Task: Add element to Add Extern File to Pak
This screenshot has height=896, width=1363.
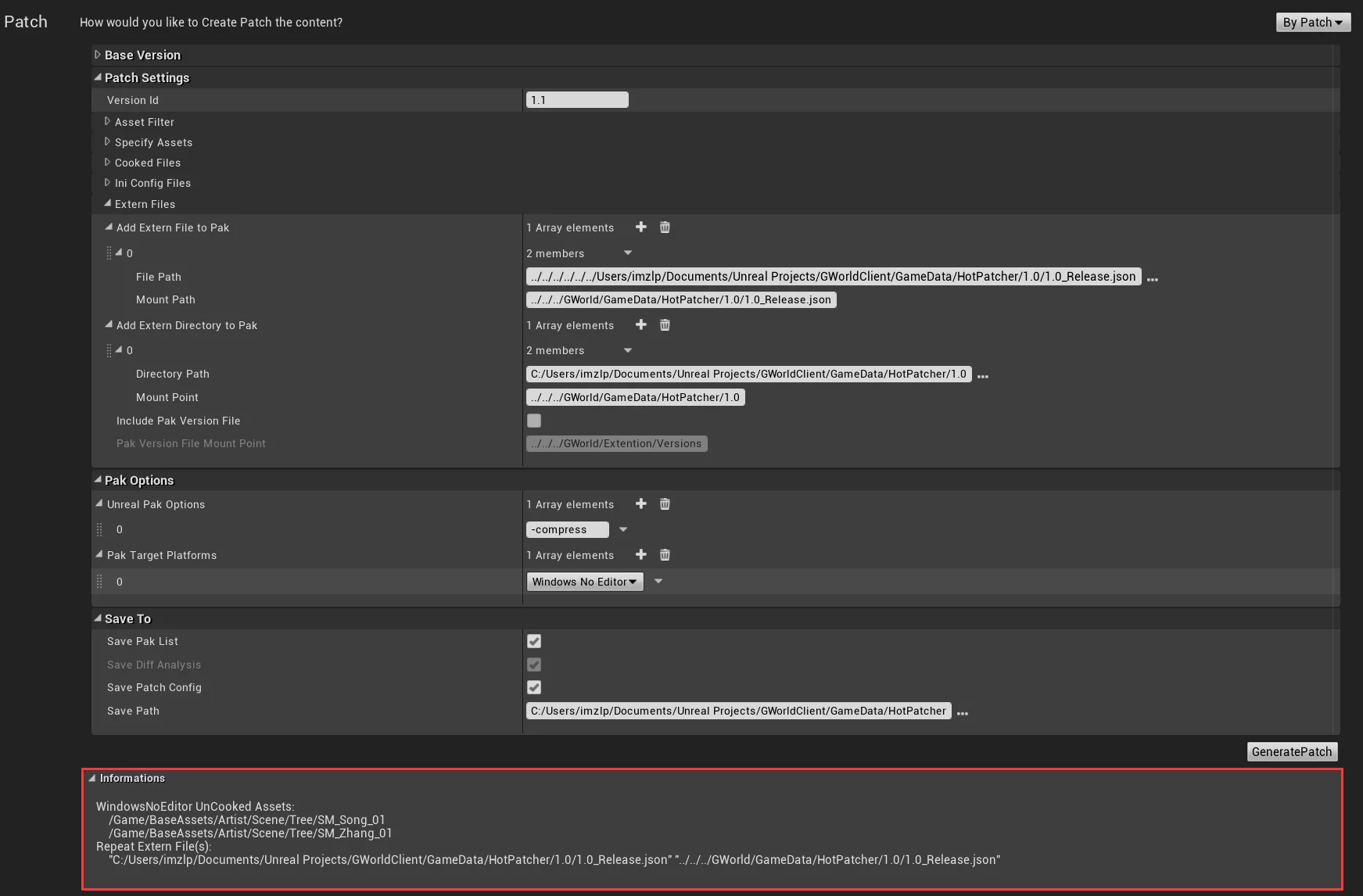Action: pos(640,227)
